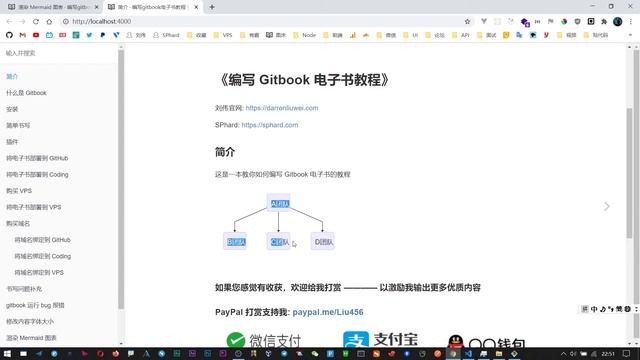The height and width of the screenshot is (360, 640).
Task: Click the WeChat Pay logo image
Action: pos(264,340)
